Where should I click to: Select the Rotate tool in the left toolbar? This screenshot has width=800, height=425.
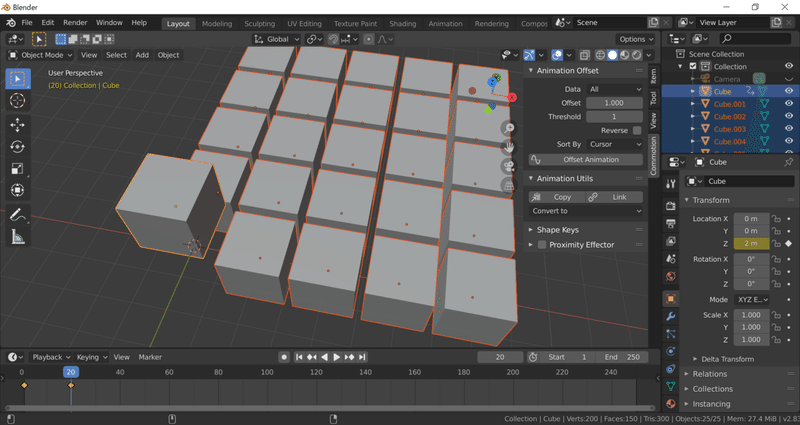click(x=18, y=147)
